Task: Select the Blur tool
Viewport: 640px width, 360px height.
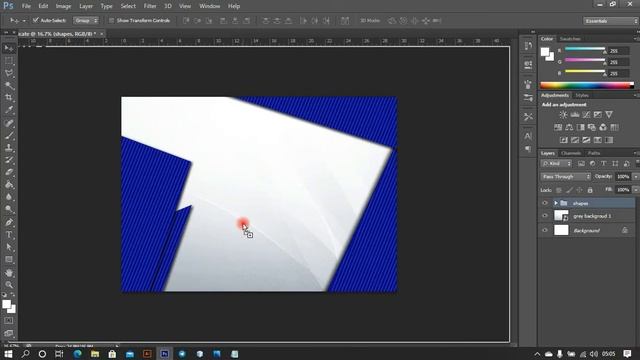Action: click(x=9, y=197)
